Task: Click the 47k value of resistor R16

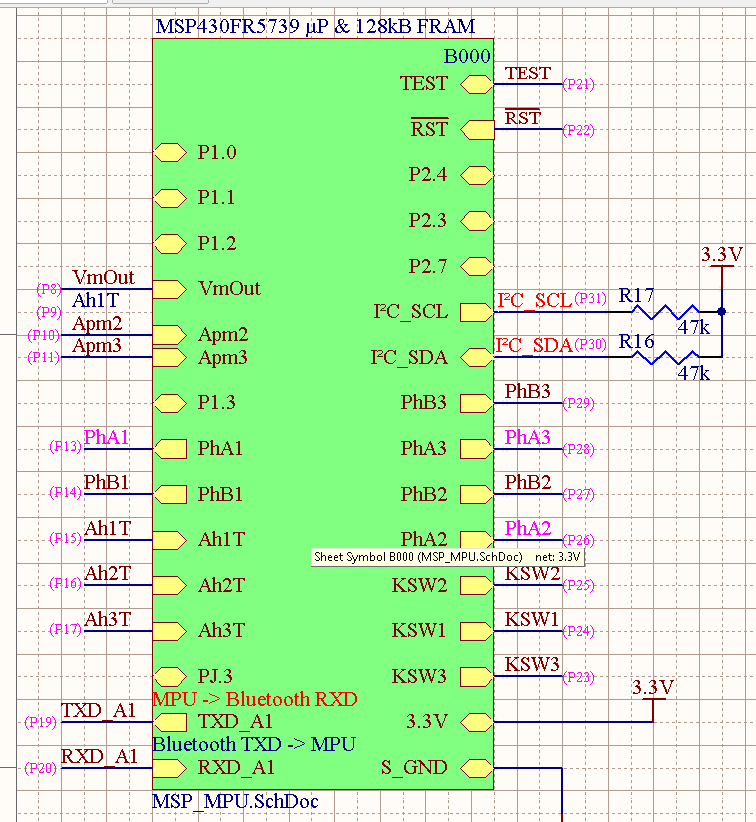Action: [x=694, y=373]
